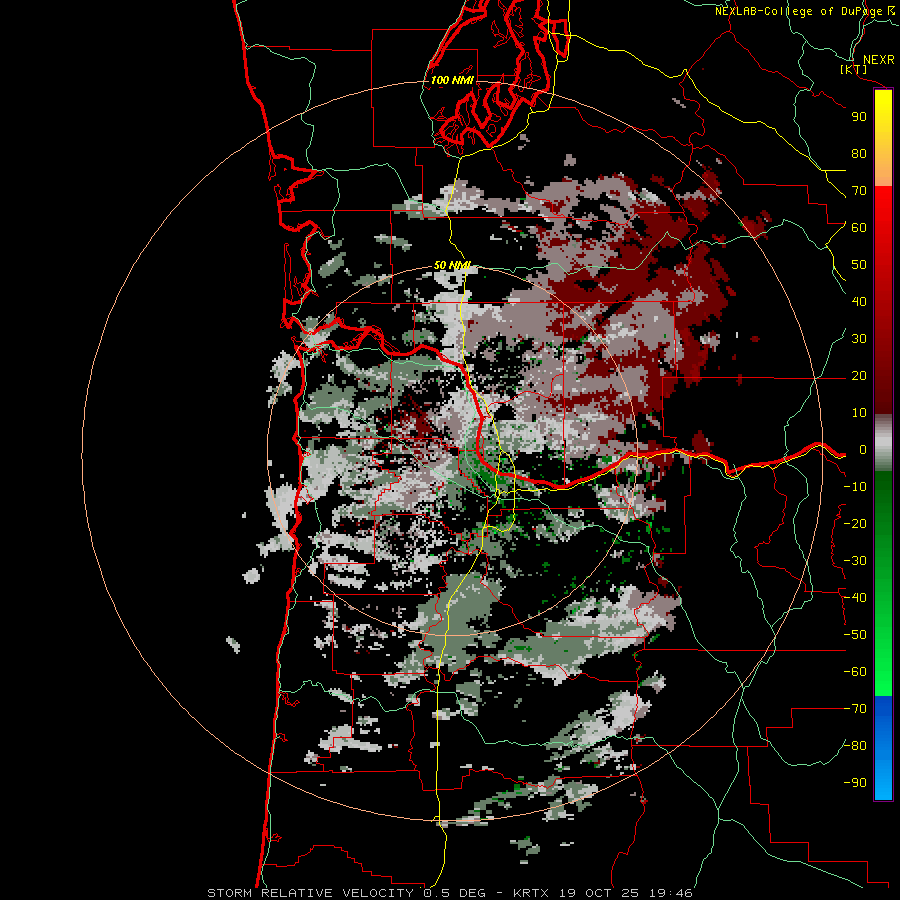Image resolution: width=900 pixels, height=900 pixels.
Task: Click the positive 60 scale value
Action: point(859,227)
